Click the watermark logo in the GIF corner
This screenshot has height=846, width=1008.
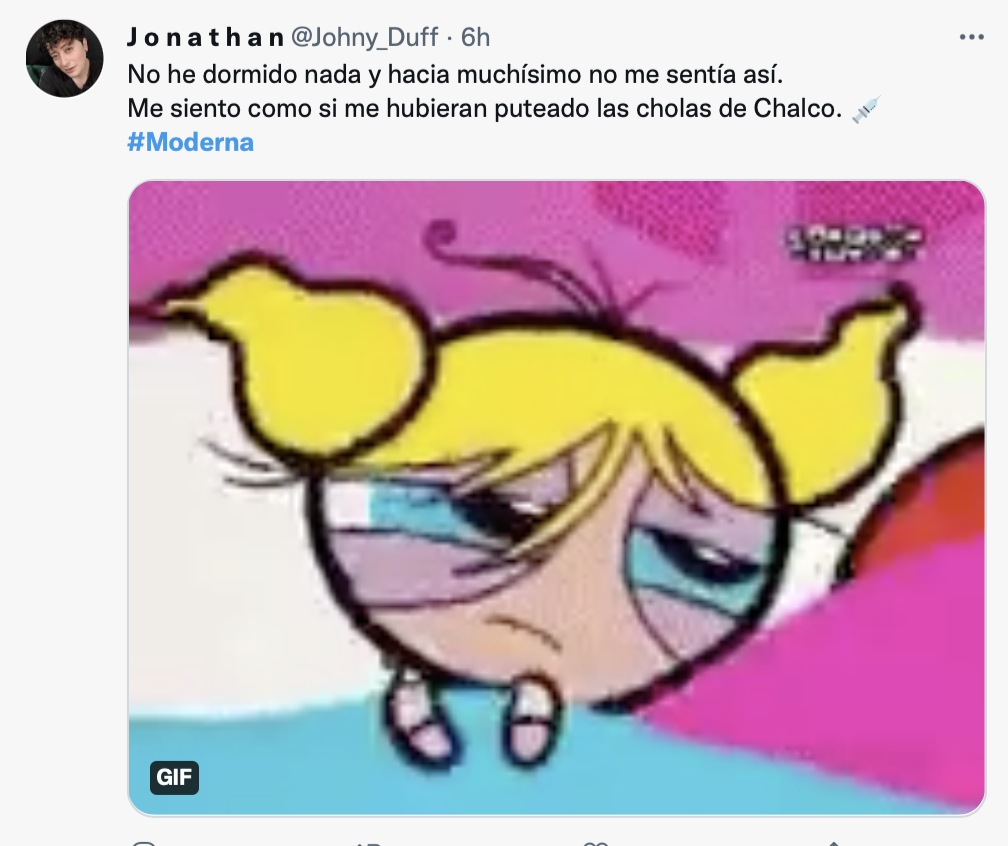[850, 243]
